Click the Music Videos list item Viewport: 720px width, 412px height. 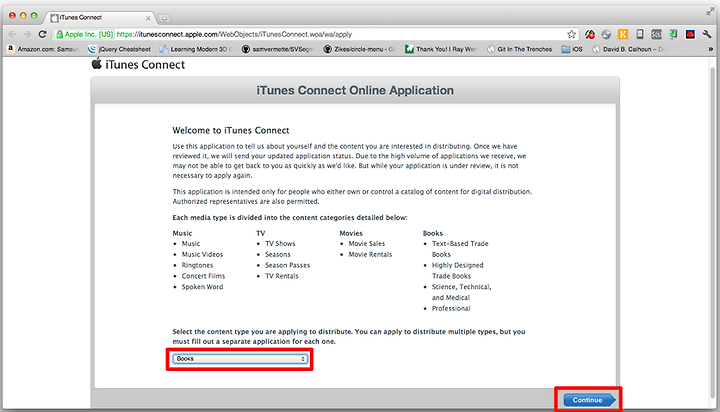click(202, 254)
